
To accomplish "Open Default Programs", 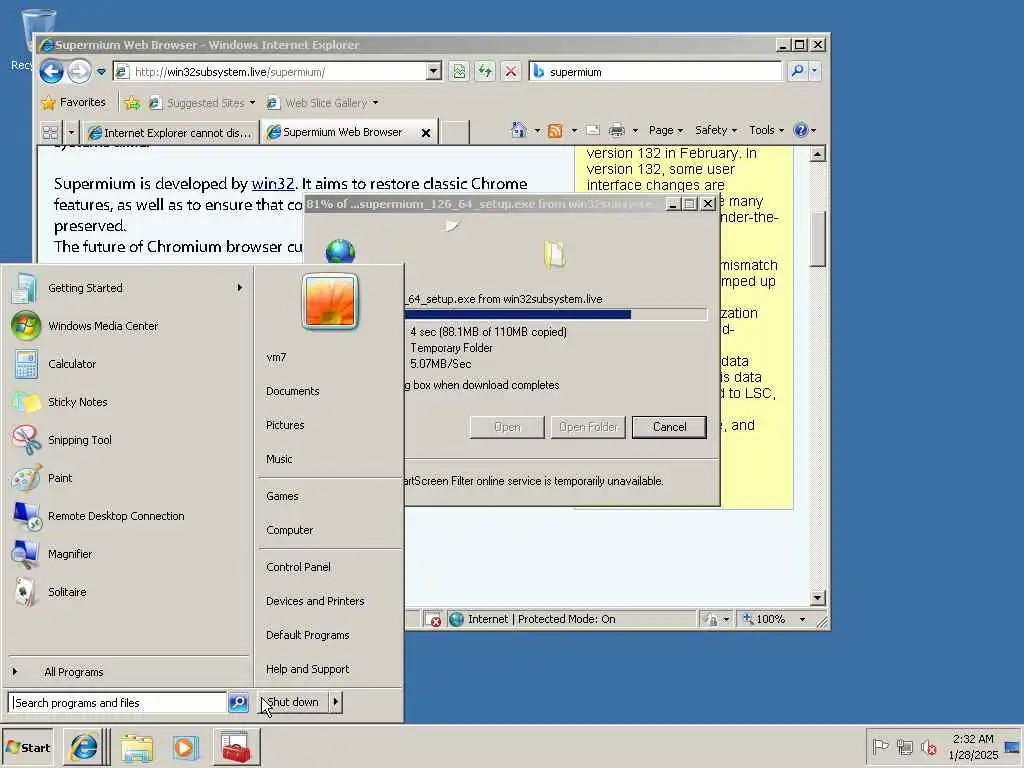I will tap(307, 635).
